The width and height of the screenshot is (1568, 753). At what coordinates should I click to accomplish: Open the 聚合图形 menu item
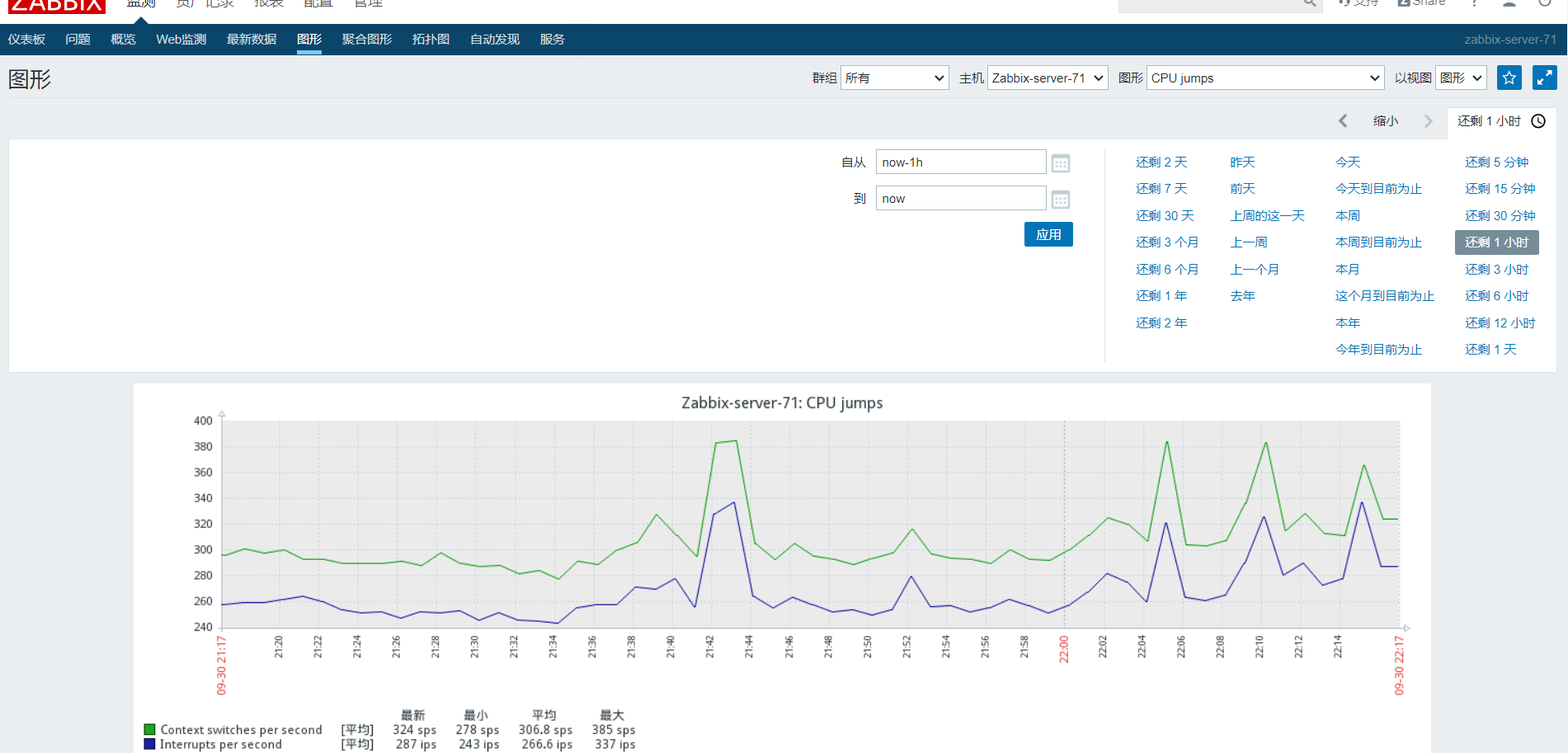coord(367,40)
